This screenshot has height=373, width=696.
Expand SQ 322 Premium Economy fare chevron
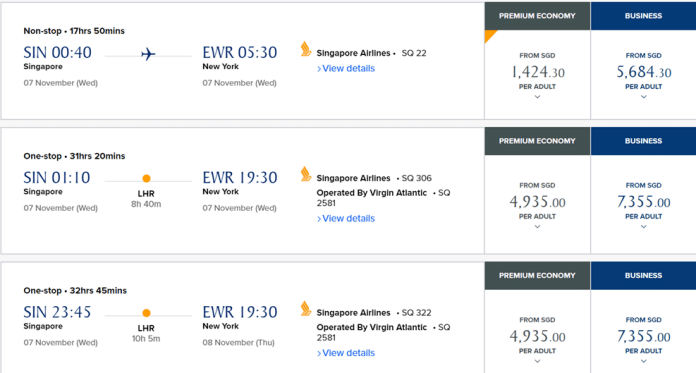538,361
